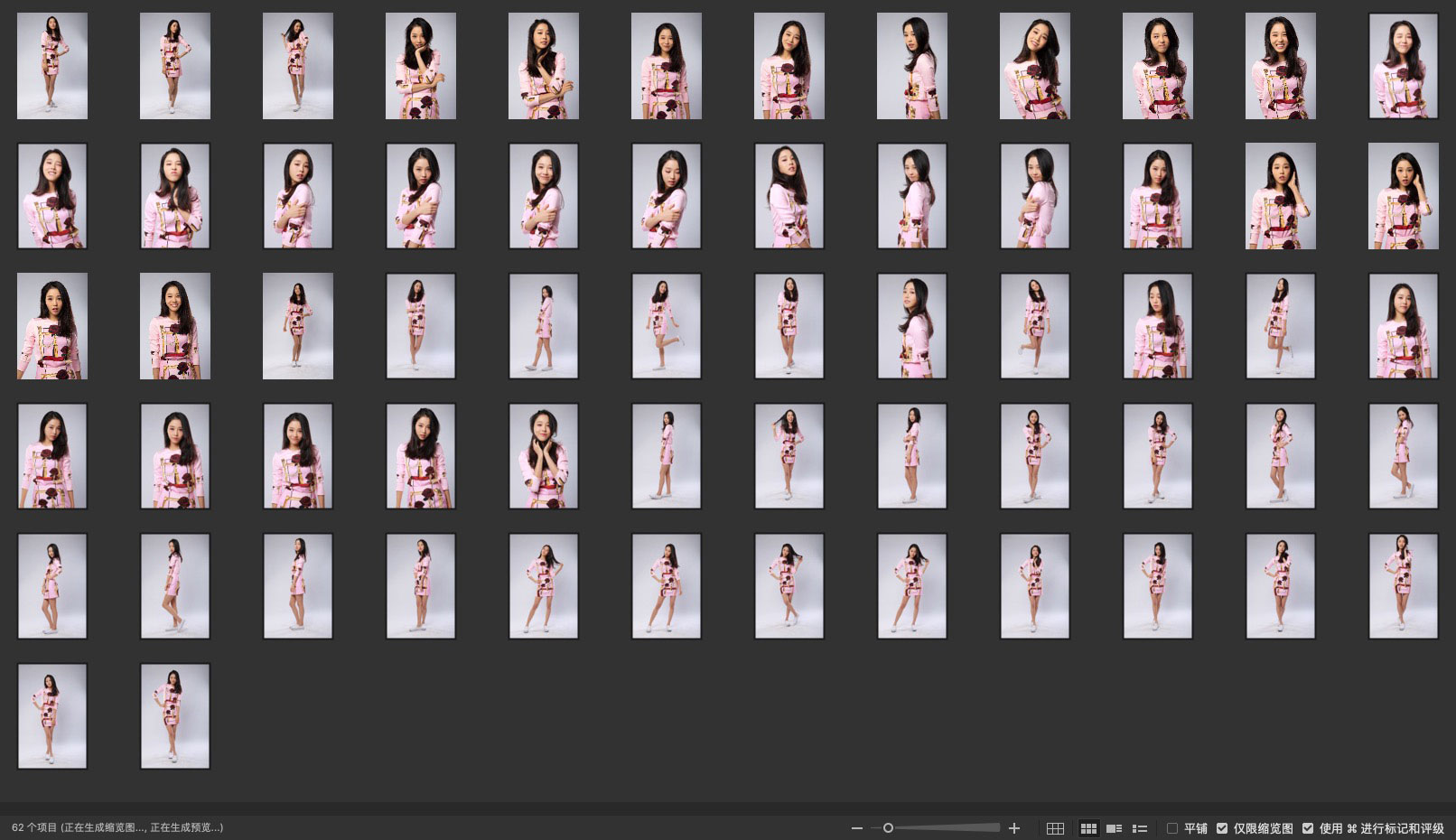Click the 62 个项目 status text

tap(117, 827)
